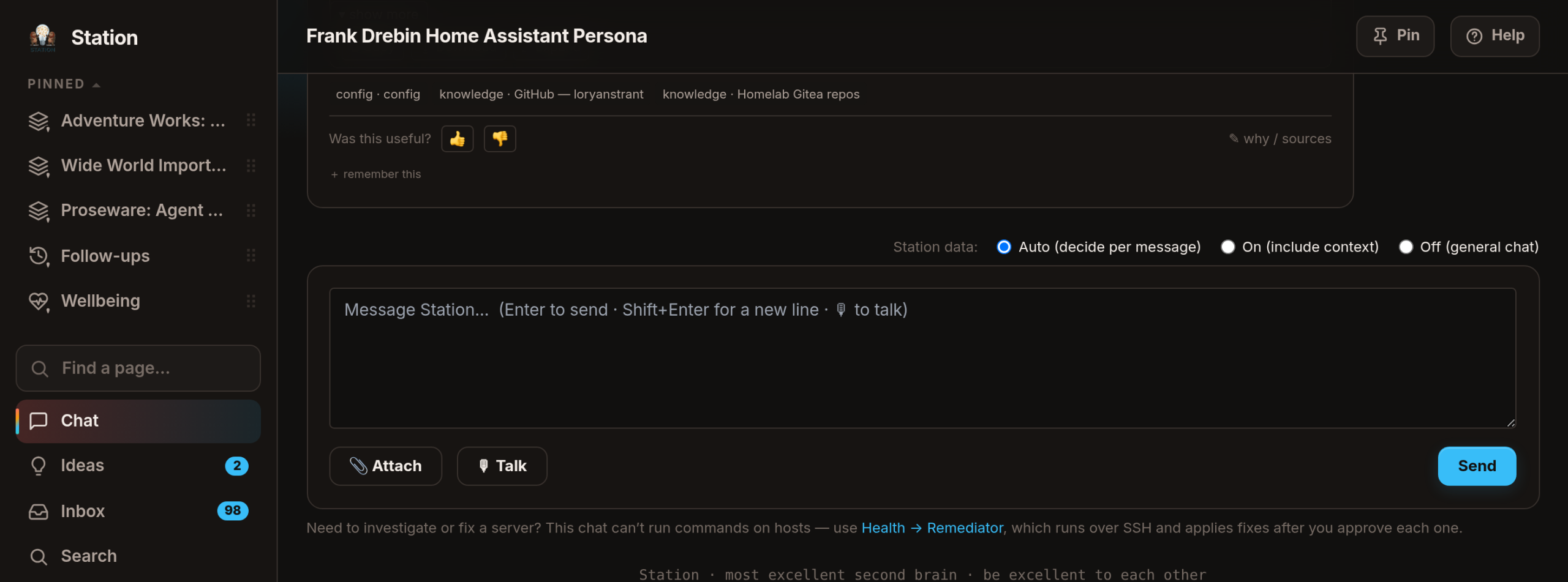
Task: Click the knowledge · GitHub — loryanstrant tag
Action: [541, 94]
